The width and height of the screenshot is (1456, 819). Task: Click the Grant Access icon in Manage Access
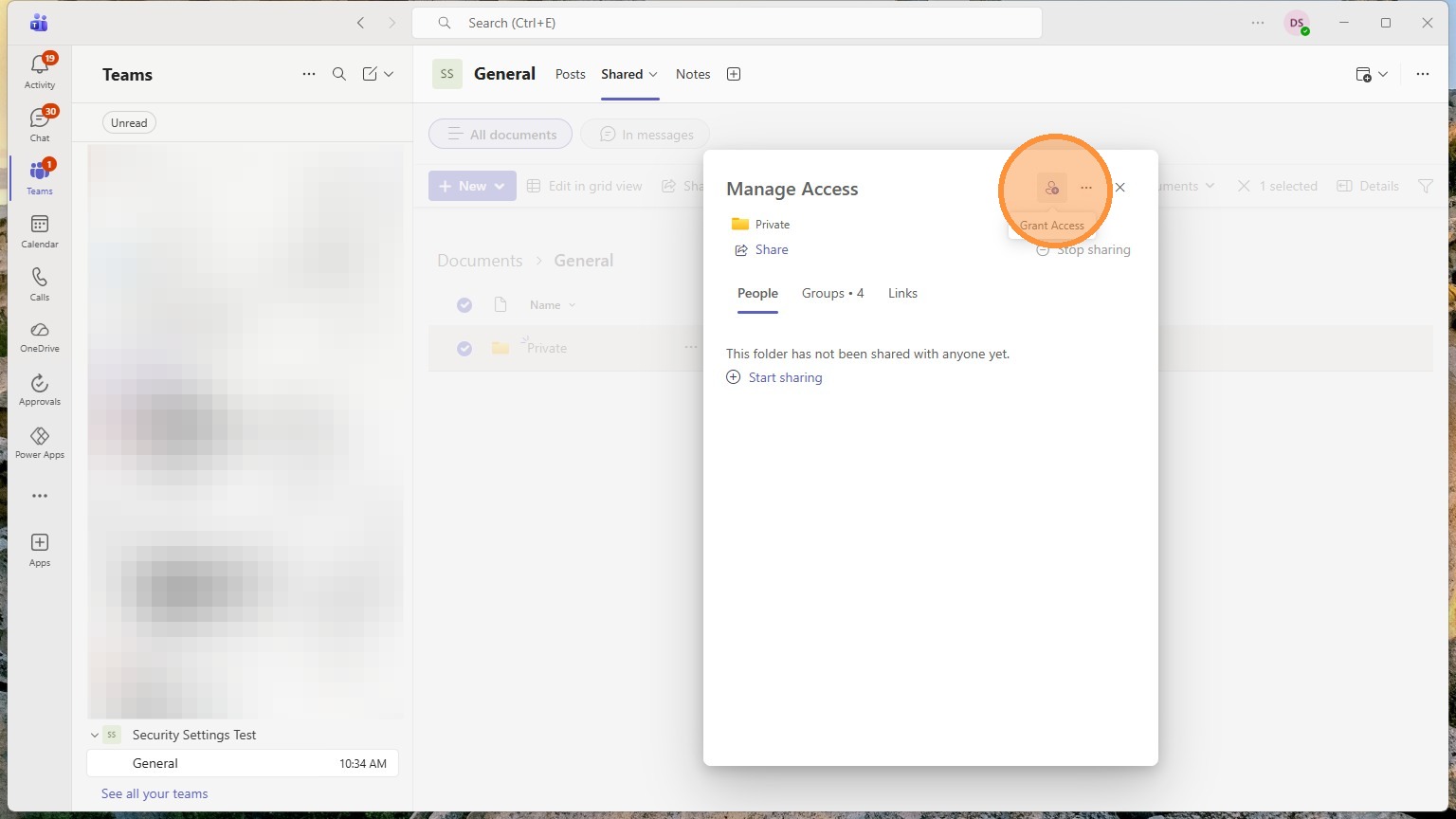click(x=1052, y=188)
